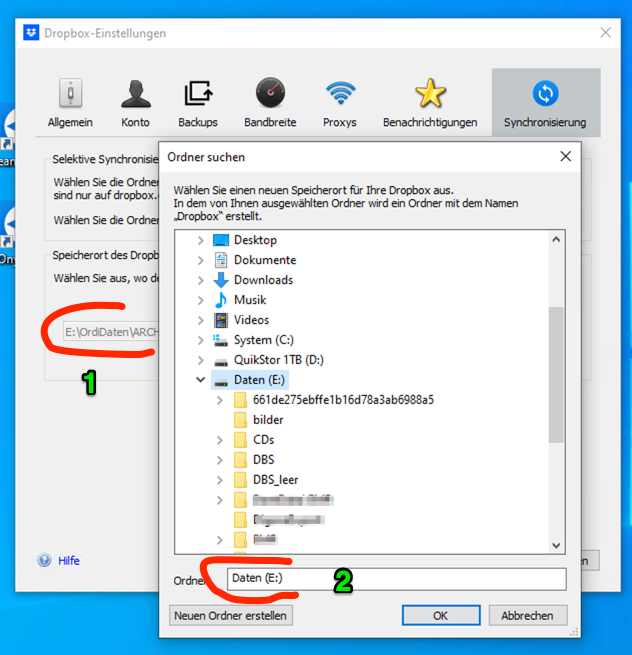
Task: Close the Ordner suchen dialog
Action: [x=566, y=157]
